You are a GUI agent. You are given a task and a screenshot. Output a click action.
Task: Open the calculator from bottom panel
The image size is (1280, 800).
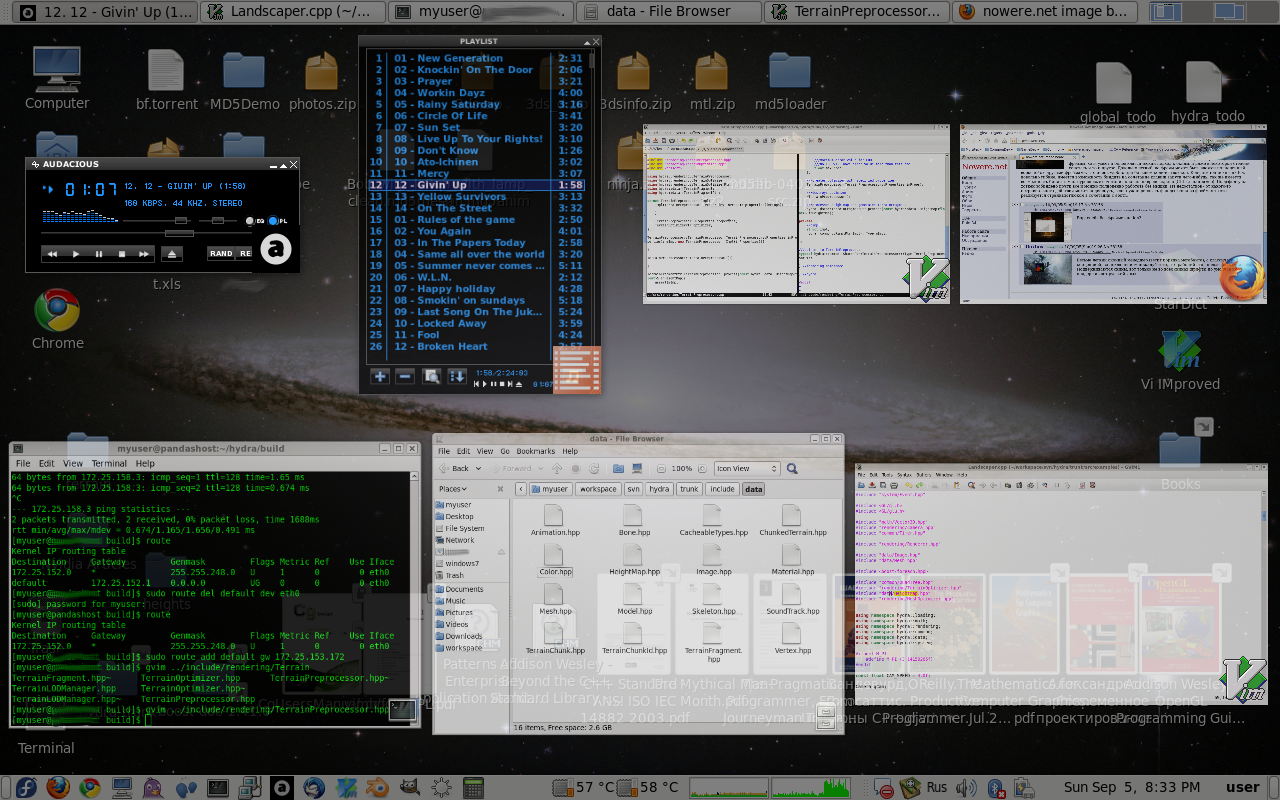tap(473, 788)
